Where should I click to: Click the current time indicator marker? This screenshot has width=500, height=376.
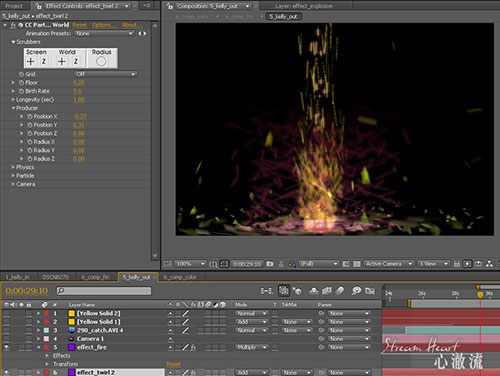coord(480,294)
